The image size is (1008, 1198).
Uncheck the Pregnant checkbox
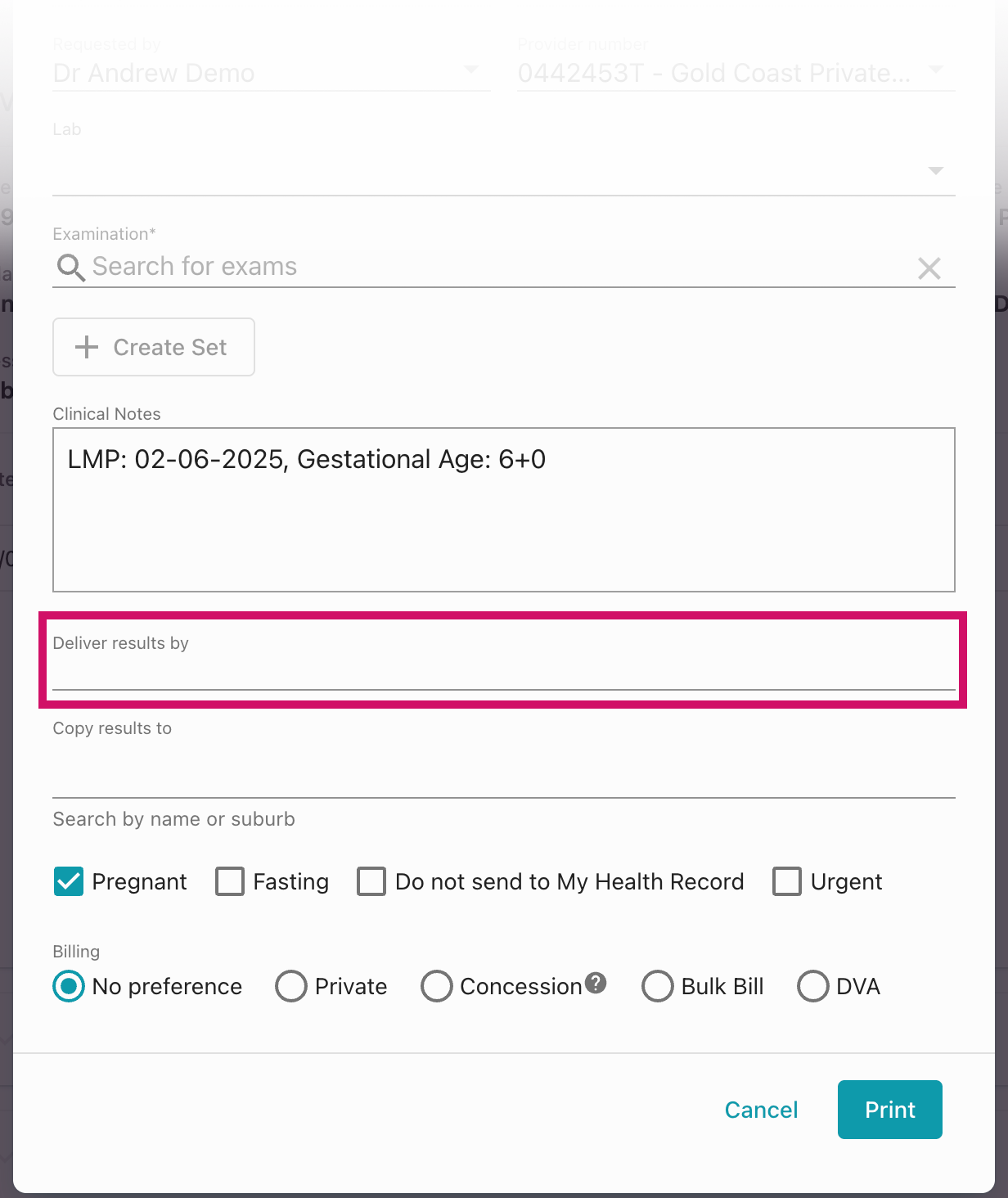click(68, 881)
